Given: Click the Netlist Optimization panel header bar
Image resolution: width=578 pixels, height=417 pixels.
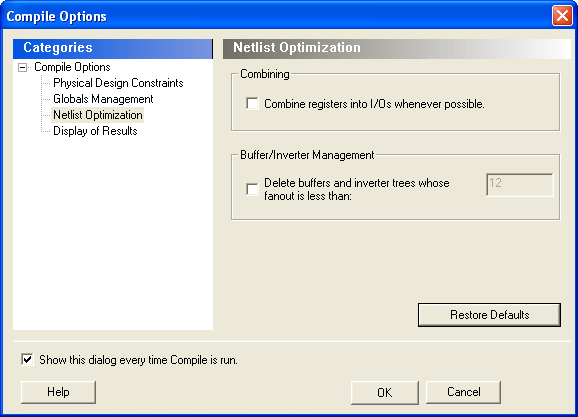Looking at the screenshot, I should 397,49.
